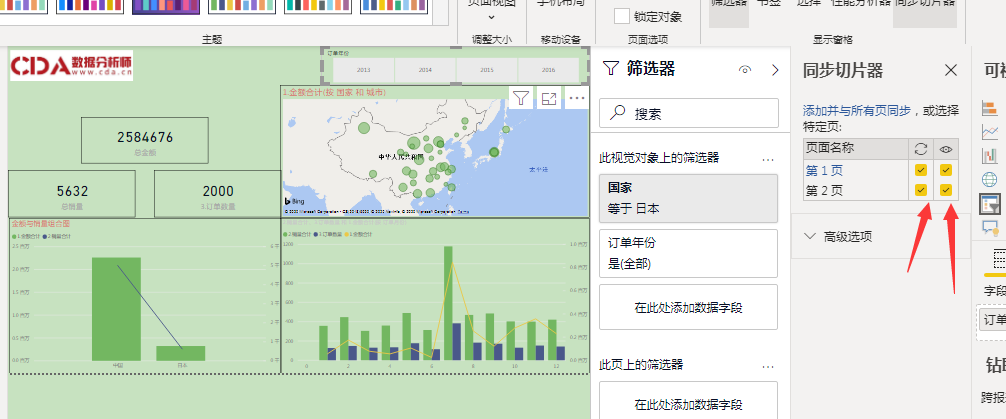
Task: Click the CDA数据分析师 logo image
Action: click(x=71, y=65)
